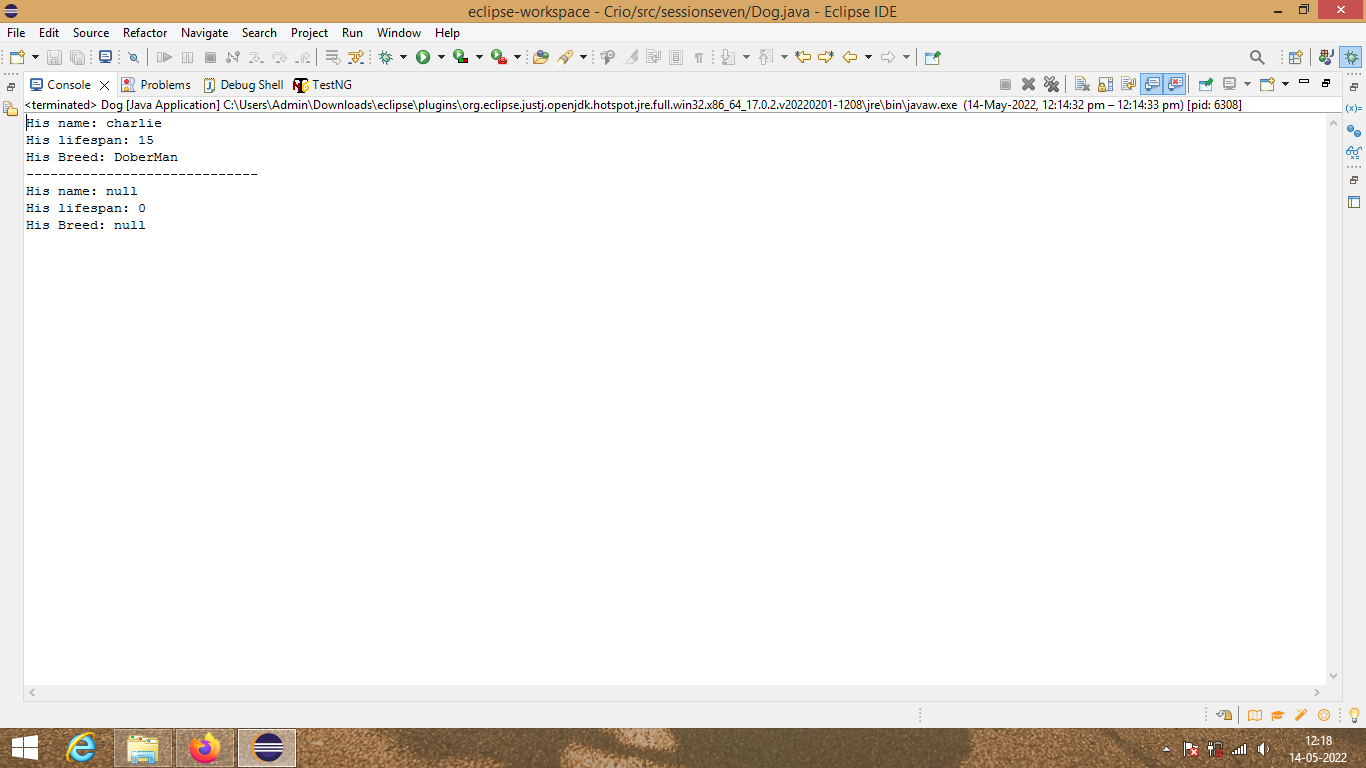Expand the Next Annotation dropdown arrow

tap(746, 57)
